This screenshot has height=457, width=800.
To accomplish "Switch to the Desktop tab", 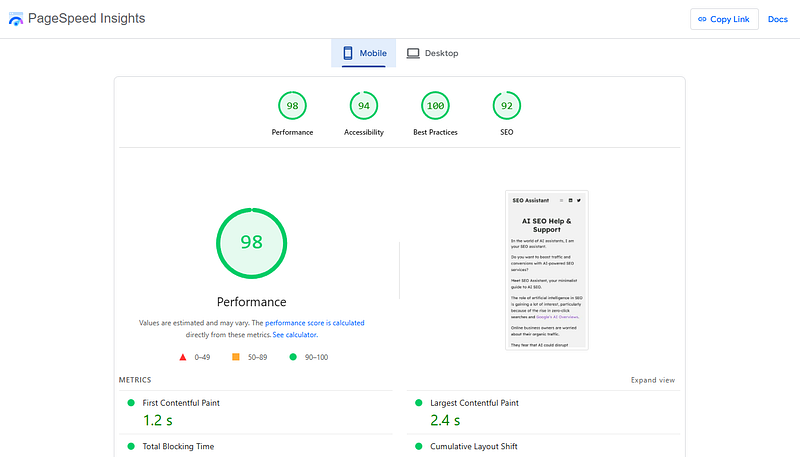I will pyautogui.click(x=432, y=53).
